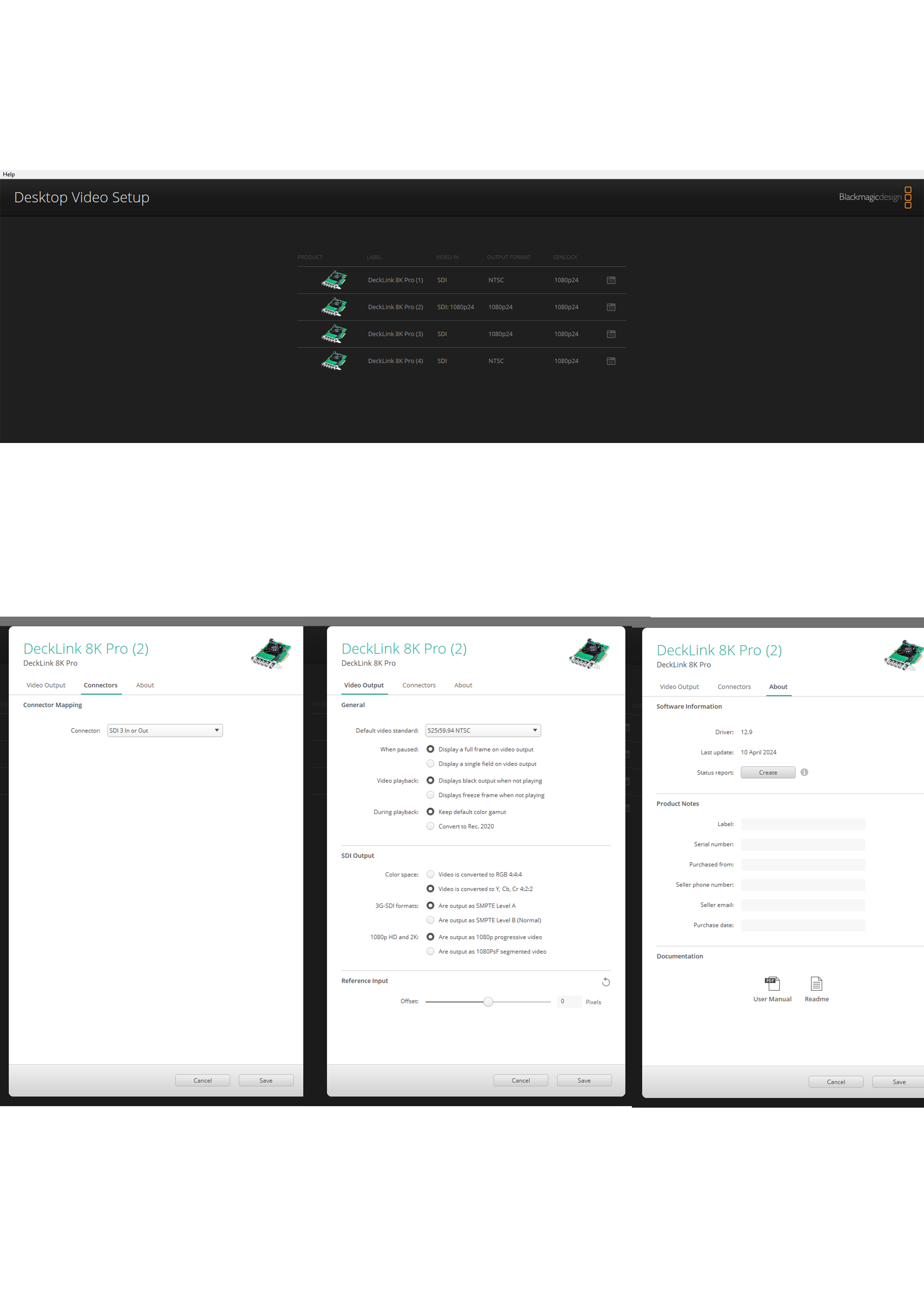The height and width of the screenshot is (1307, 924).
Task: Open the Default video standard dropdown
Action: click(483, 730)
